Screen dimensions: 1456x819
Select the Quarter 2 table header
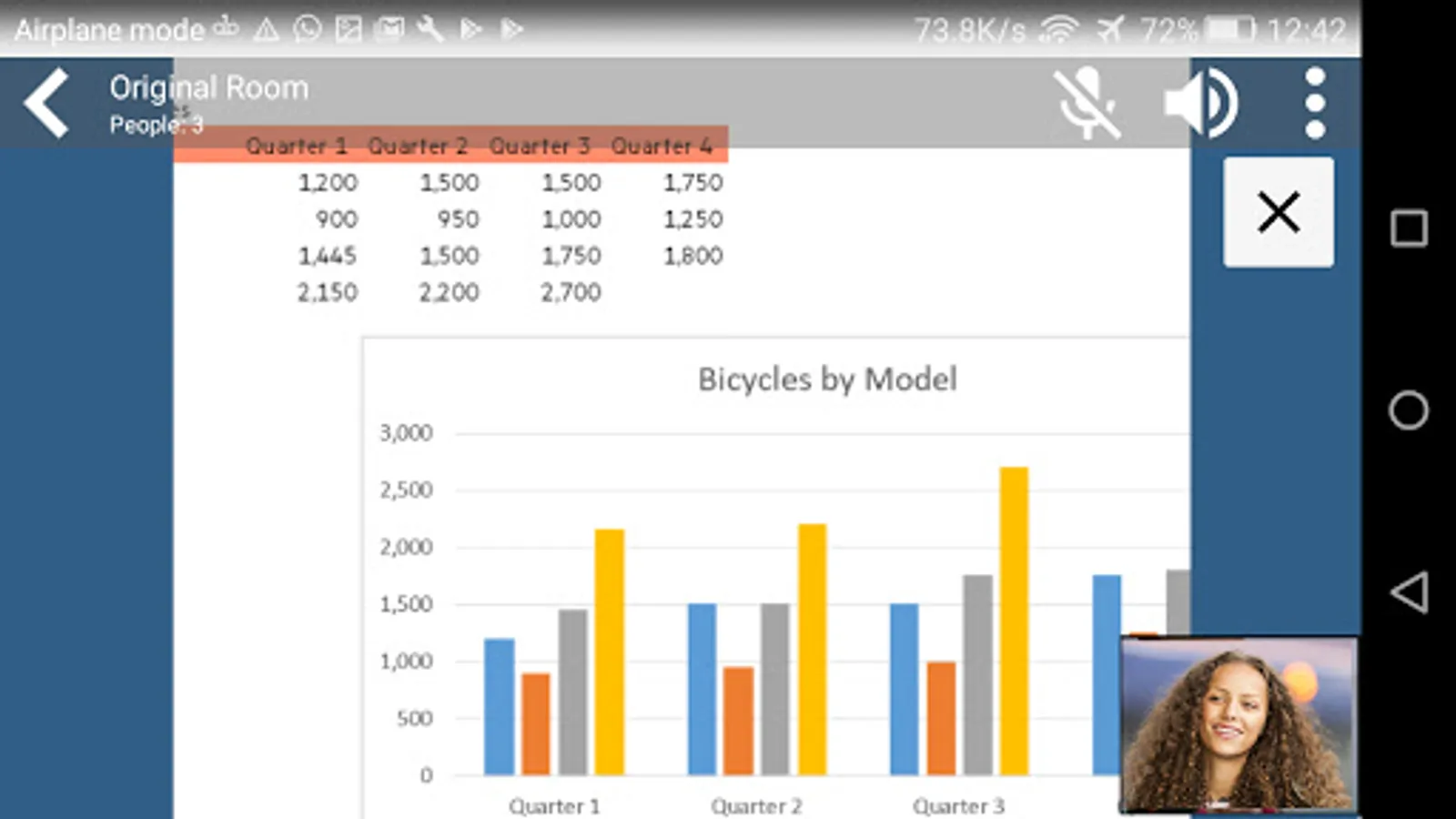point(418,146)
